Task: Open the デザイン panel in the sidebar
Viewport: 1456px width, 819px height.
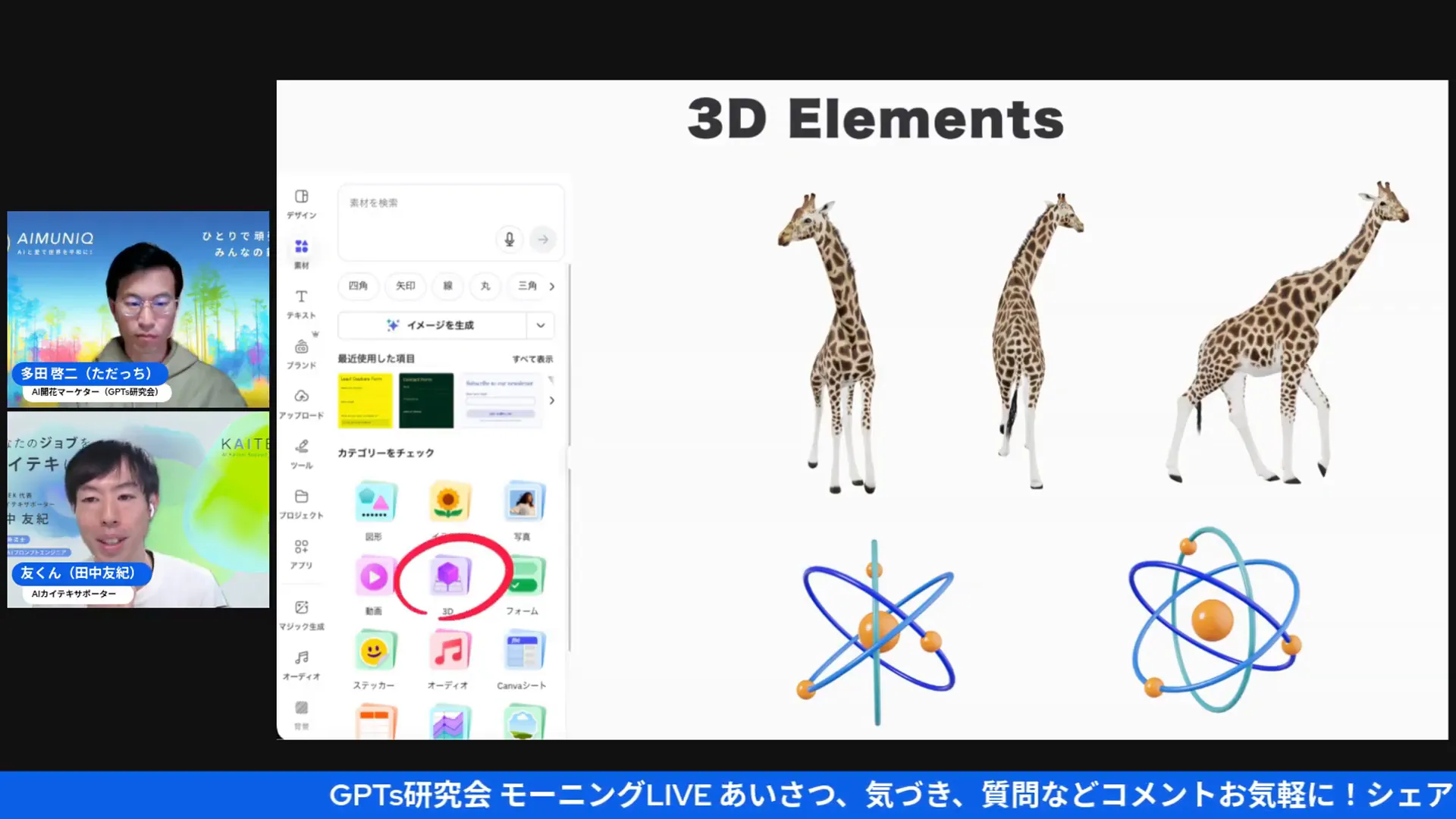Action: [302, 206]
